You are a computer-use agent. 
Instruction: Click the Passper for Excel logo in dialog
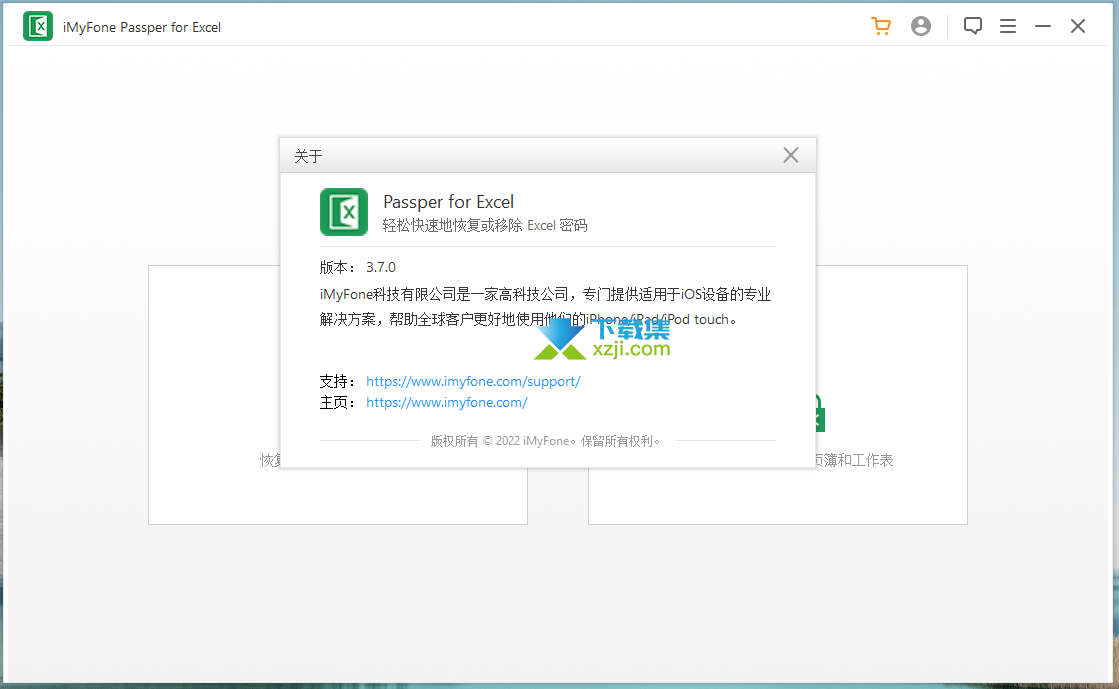(x=344, y=211)
